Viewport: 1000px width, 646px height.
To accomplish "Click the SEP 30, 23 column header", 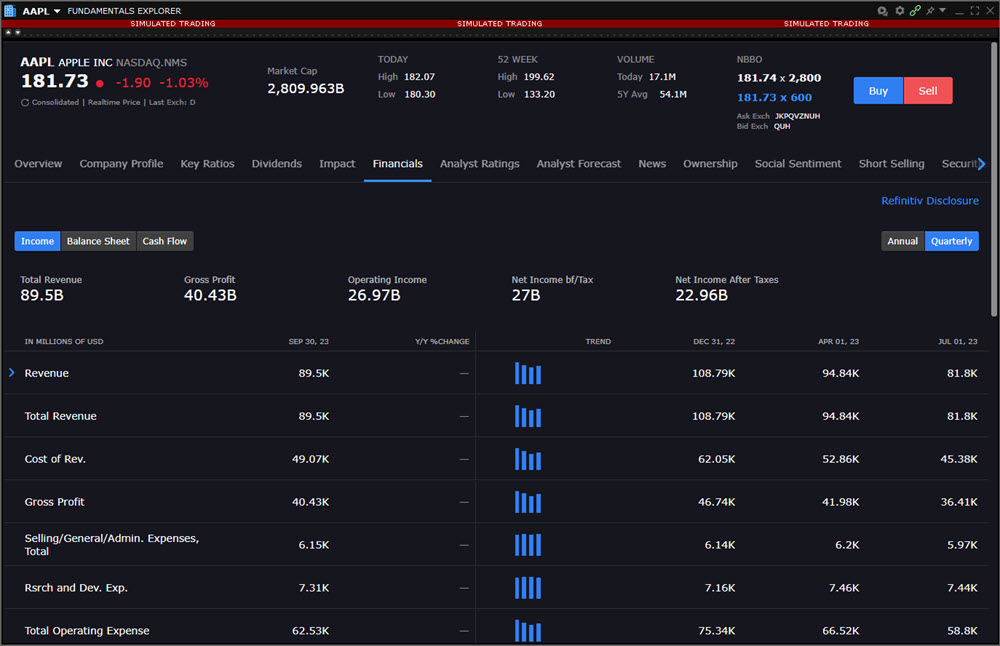I will [x=309, y=342].
